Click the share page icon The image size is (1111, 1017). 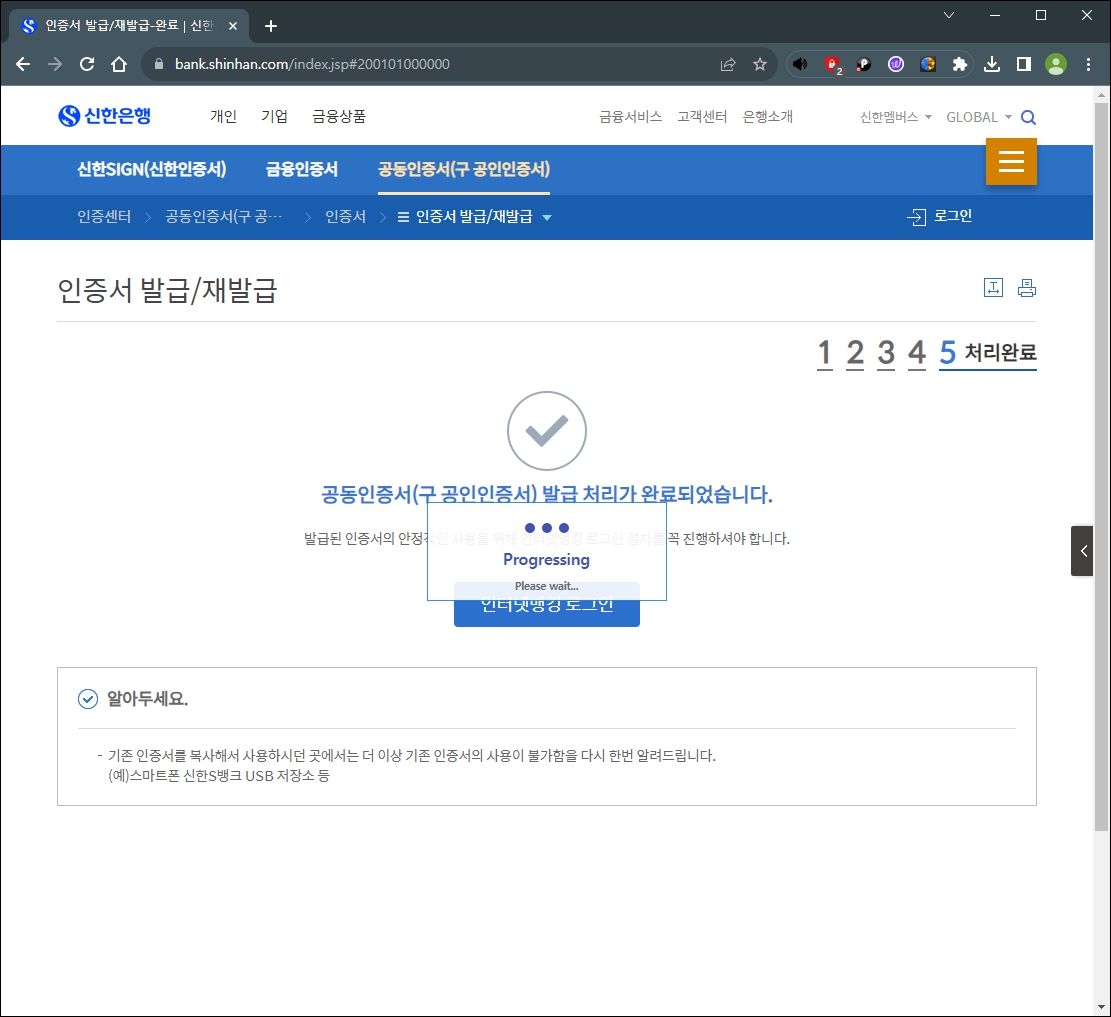pos(728,64)
